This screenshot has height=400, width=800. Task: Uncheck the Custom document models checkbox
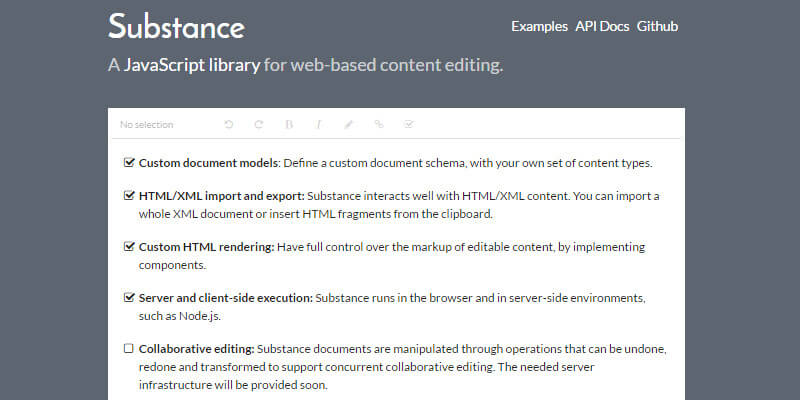tap(129, 162)
